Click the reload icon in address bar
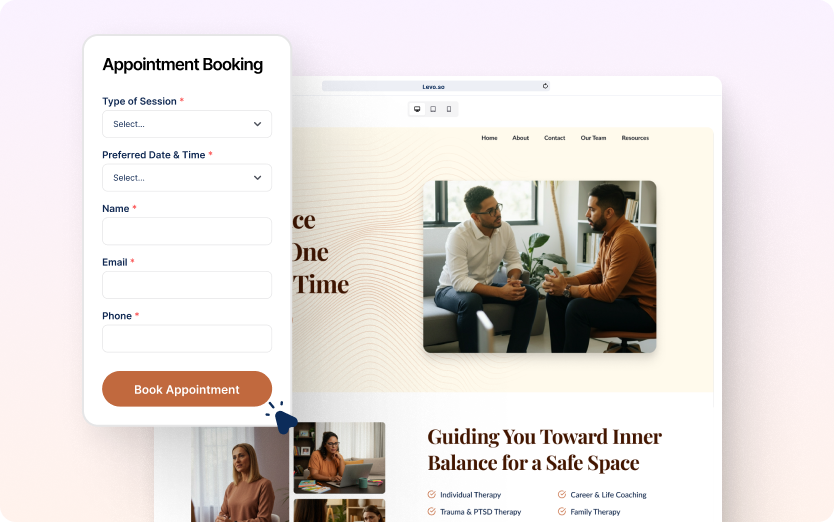The height and width of the screenshot is (522, 834). tap(545, 86)
